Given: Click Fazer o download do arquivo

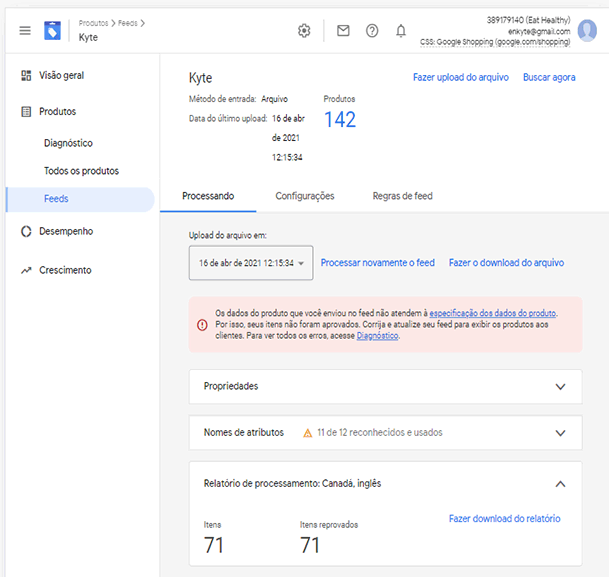Looking at the screenshot, I should click(506, 263).
